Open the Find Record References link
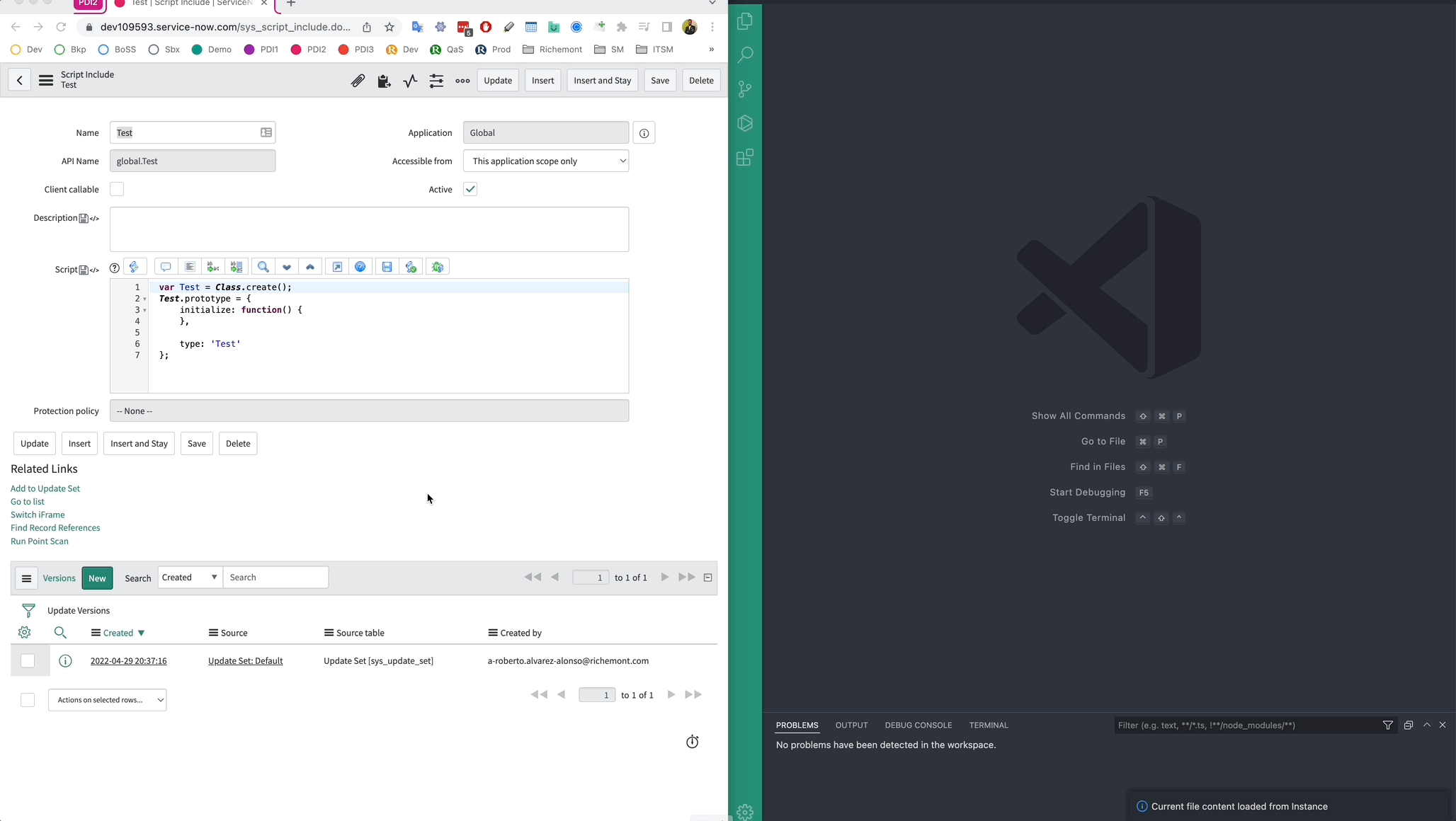1456x821 pixels. 55,528
